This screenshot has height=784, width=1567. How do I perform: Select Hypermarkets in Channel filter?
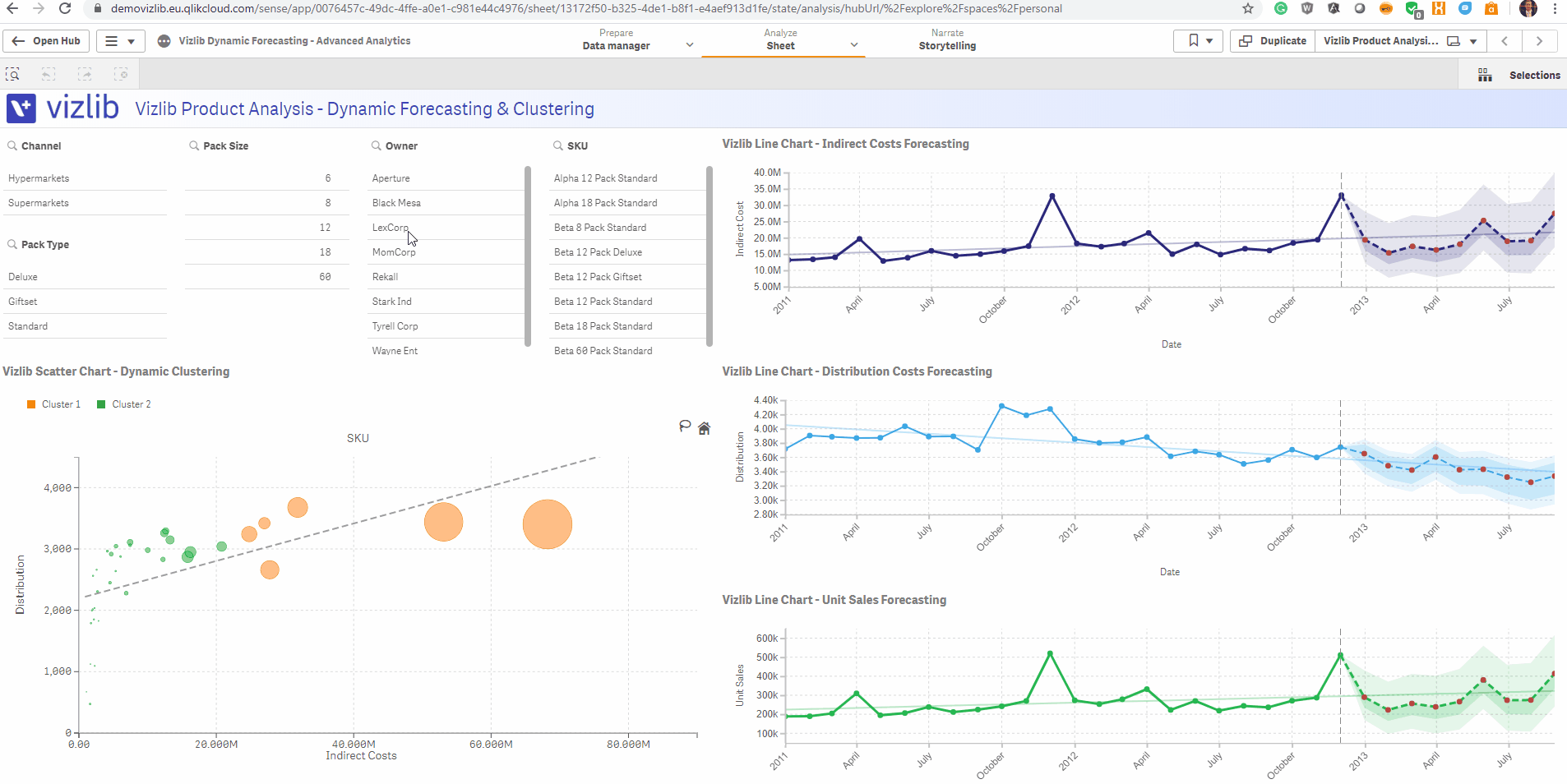pos(86,178)
